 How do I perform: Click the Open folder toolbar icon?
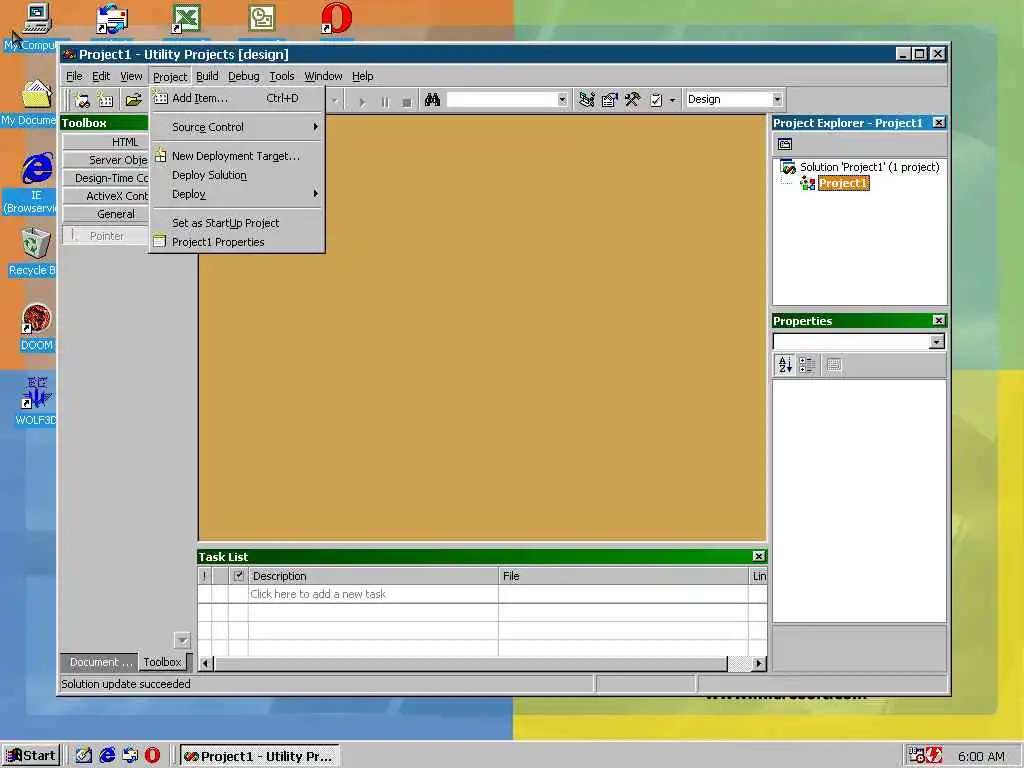click(133, 100)
